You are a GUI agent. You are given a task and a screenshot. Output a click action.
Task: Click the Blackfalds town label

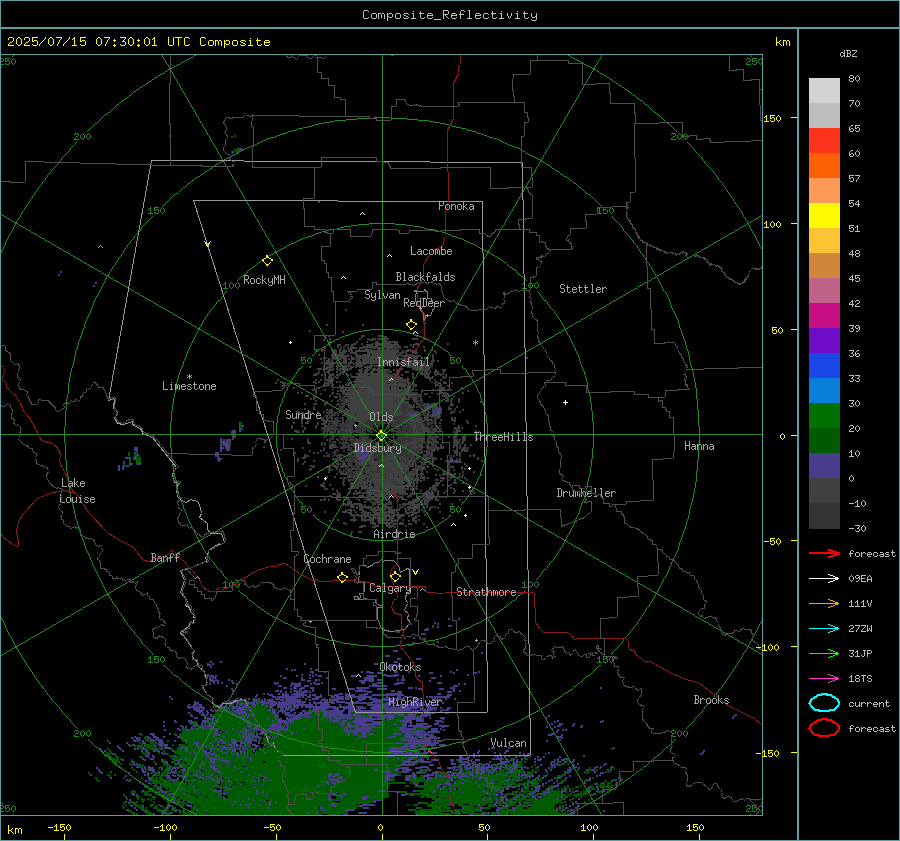coord(425,277)
